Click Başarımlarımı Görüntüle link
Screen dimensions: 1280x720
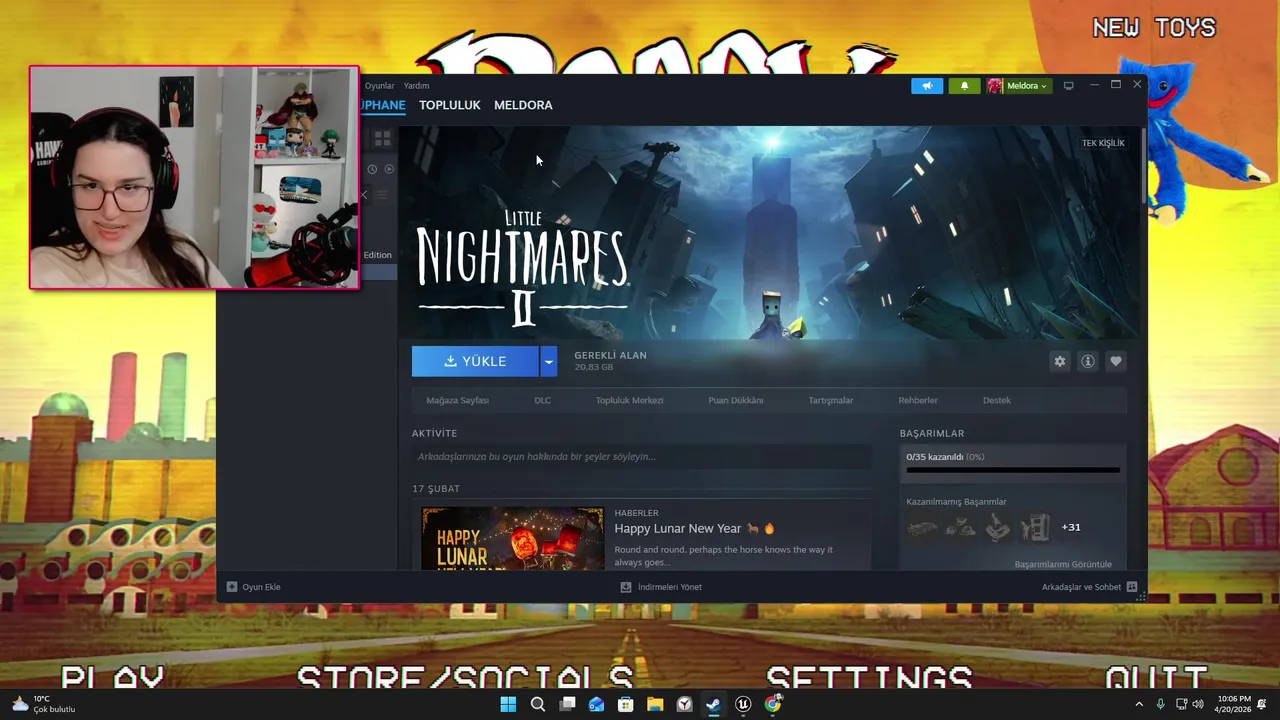coord(1063,564)
